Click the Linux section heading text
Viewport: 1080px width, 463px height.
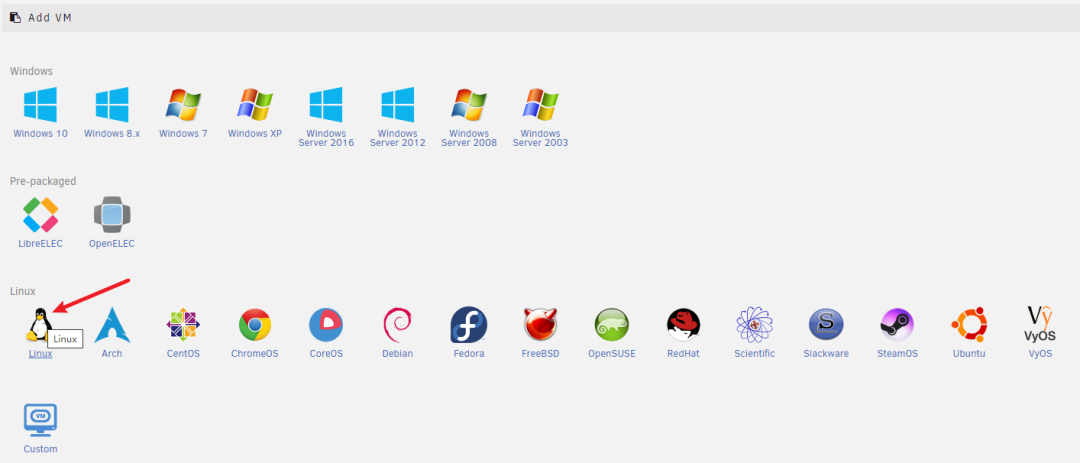[23, 291]
